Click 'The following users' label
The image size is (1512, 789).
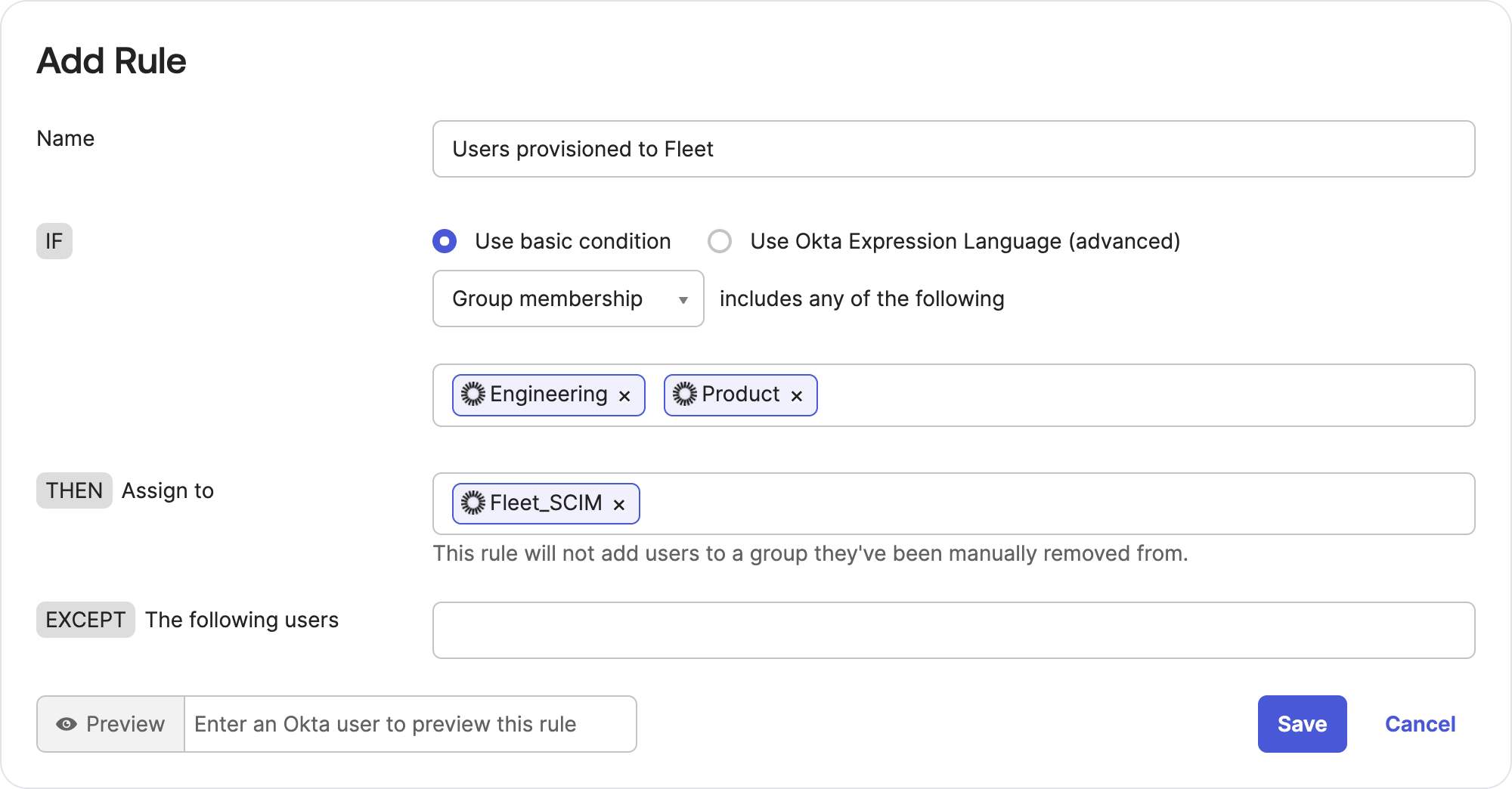click(242, 620)
